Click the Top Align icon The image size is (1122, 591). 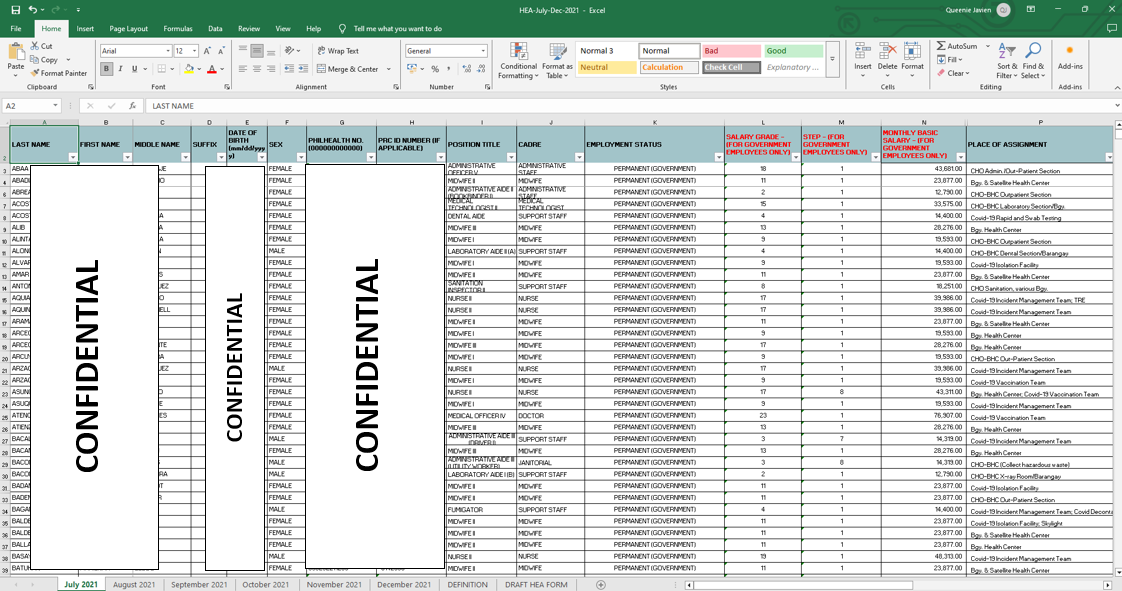[243, 51]
